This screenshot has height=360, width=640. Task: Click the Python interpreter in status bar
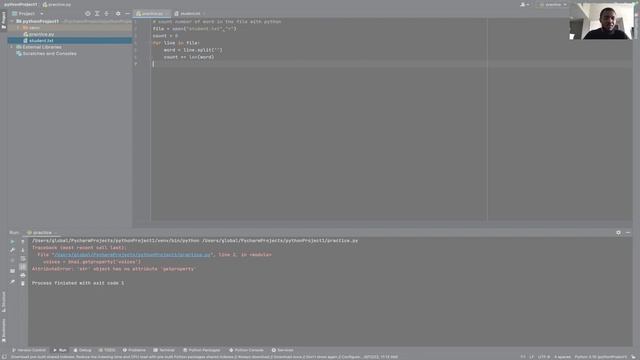[600, 357]
